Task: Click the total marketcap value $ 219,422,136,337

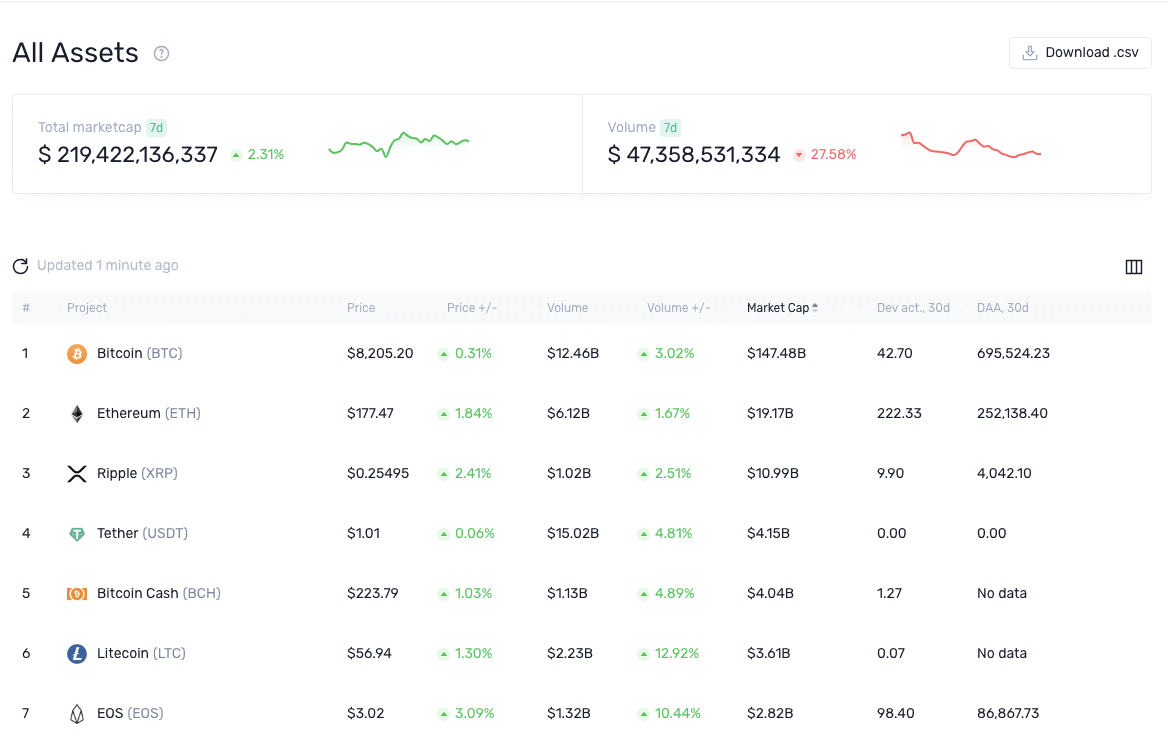Action: tap(127, 155)
